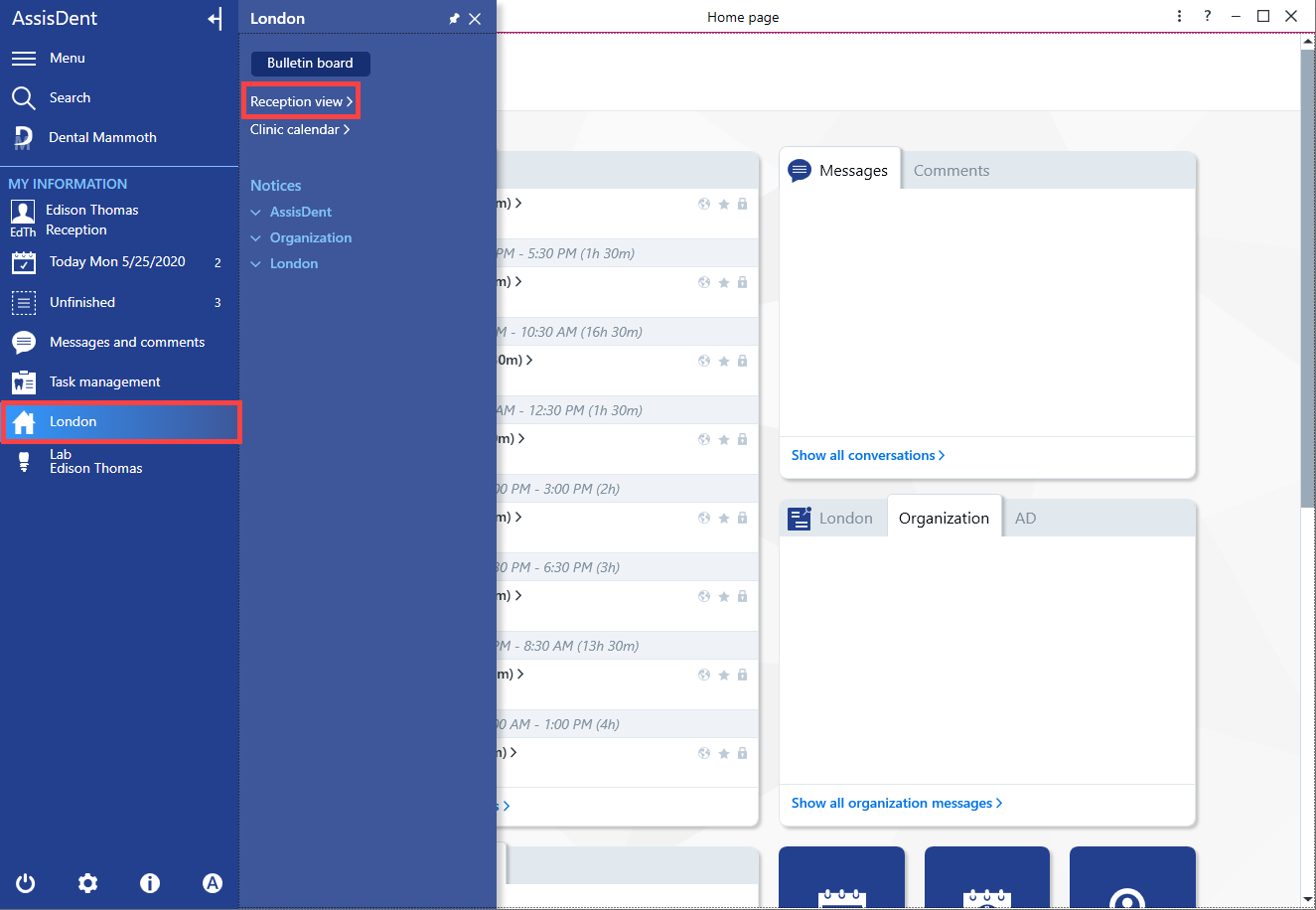
Task: Toggle the lock icon on first list row
Action: click(742, 204)
